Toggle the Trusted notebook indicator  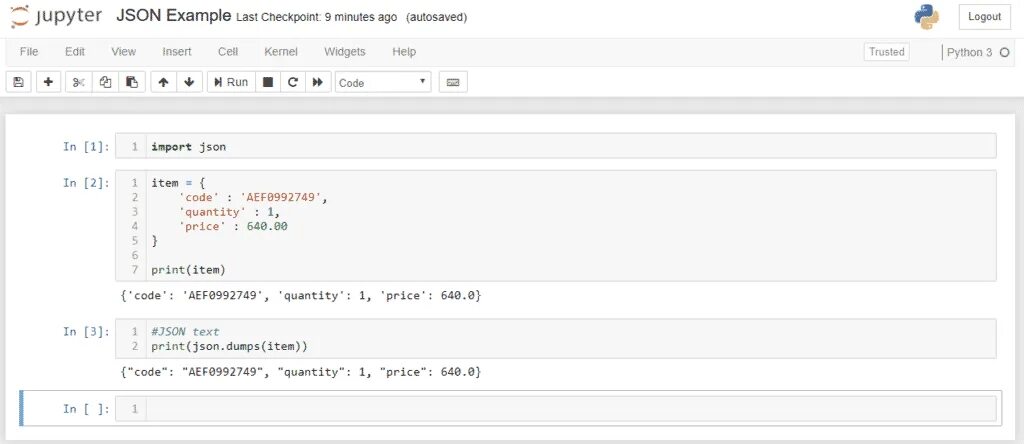886,52
